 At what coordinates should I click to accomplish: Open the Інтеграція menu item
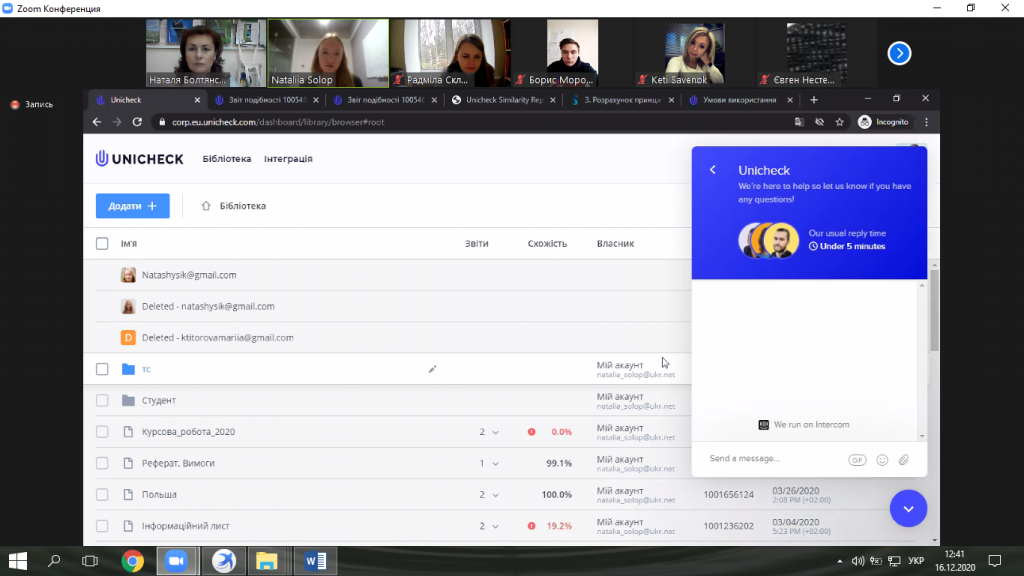tap(288, 159)
